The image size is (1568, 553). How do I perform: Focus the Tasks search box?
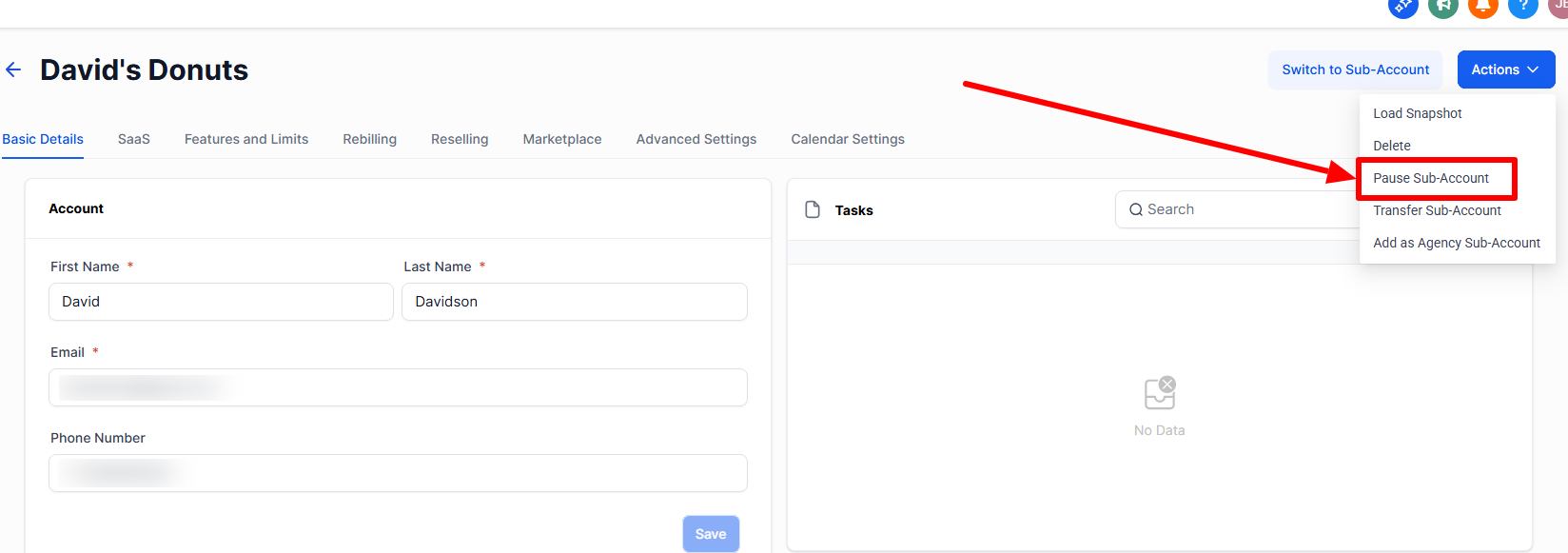(x=1237, y=209)
